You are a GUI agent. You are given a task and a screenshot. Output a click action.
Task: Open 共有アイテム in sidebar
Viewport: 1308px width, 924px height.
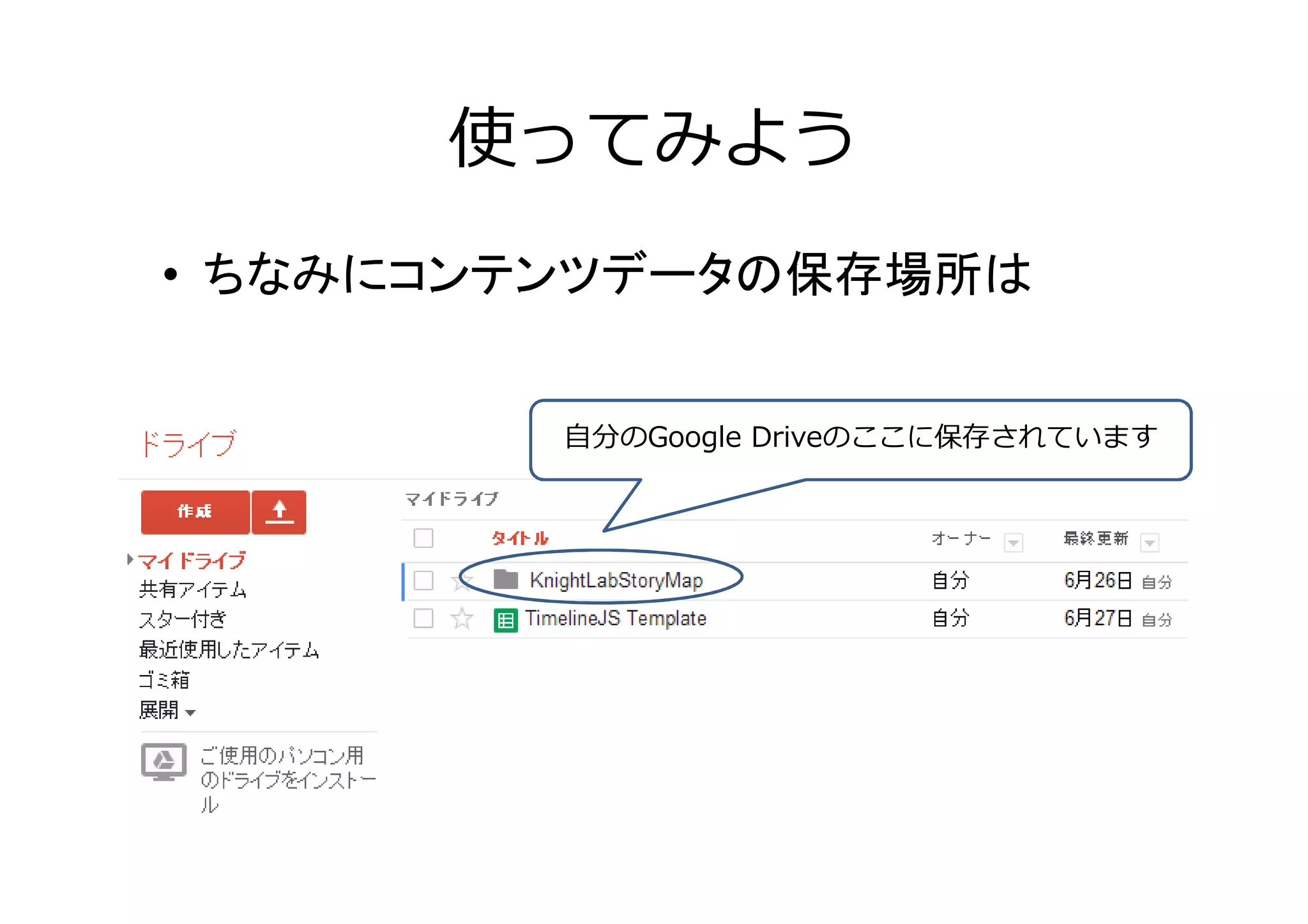(192, 589)
